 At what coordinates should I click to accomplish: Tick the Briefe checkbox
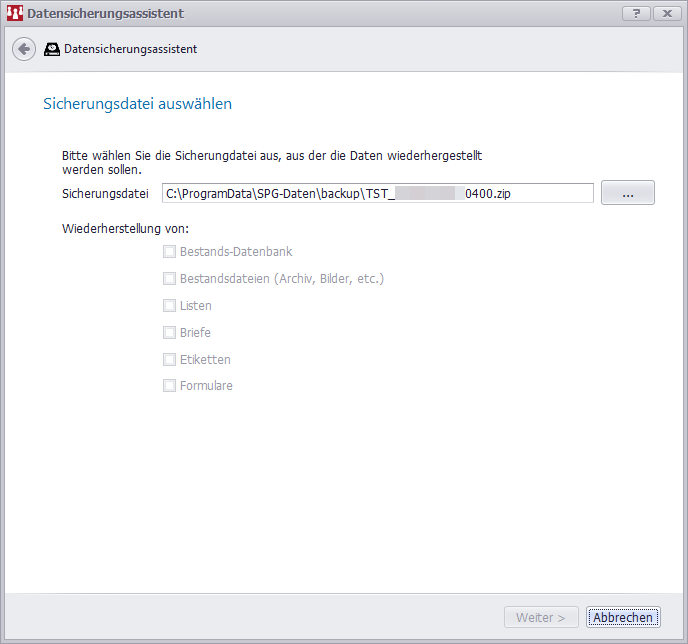click(x=169, y=332)
